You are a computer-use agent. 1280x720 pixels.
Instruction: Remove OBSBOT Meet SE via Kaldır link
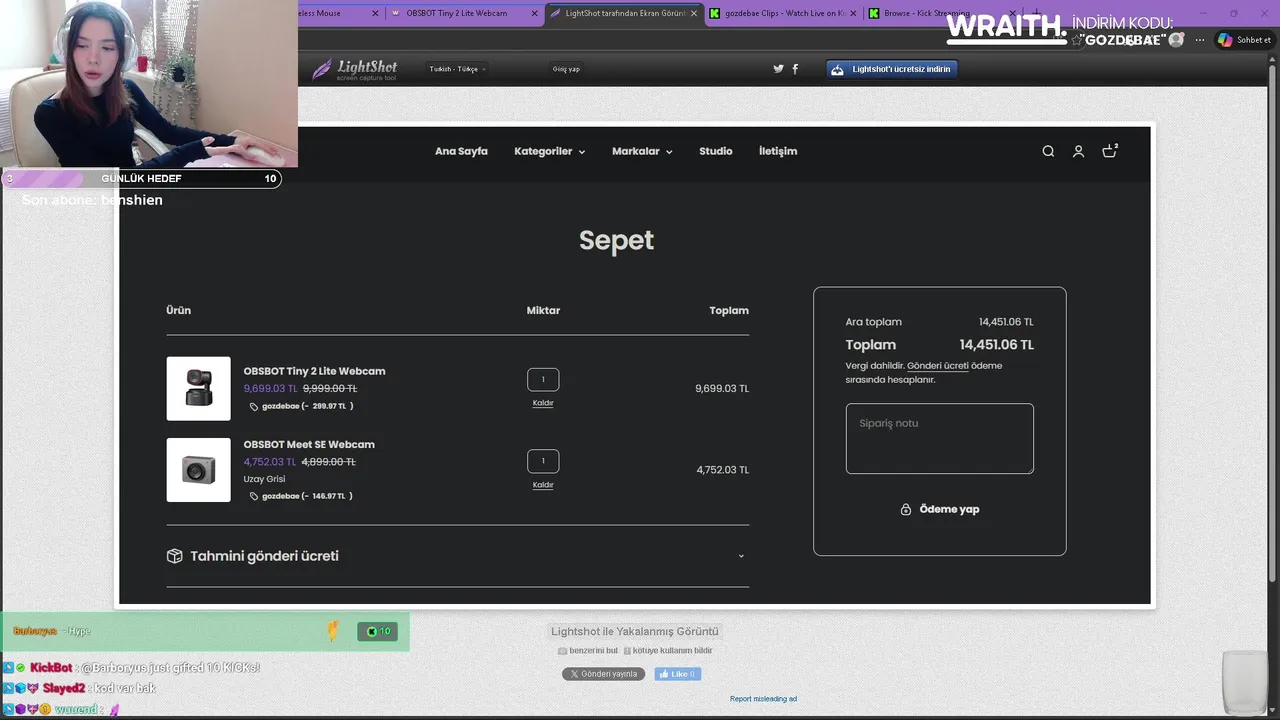click(543, 485)
